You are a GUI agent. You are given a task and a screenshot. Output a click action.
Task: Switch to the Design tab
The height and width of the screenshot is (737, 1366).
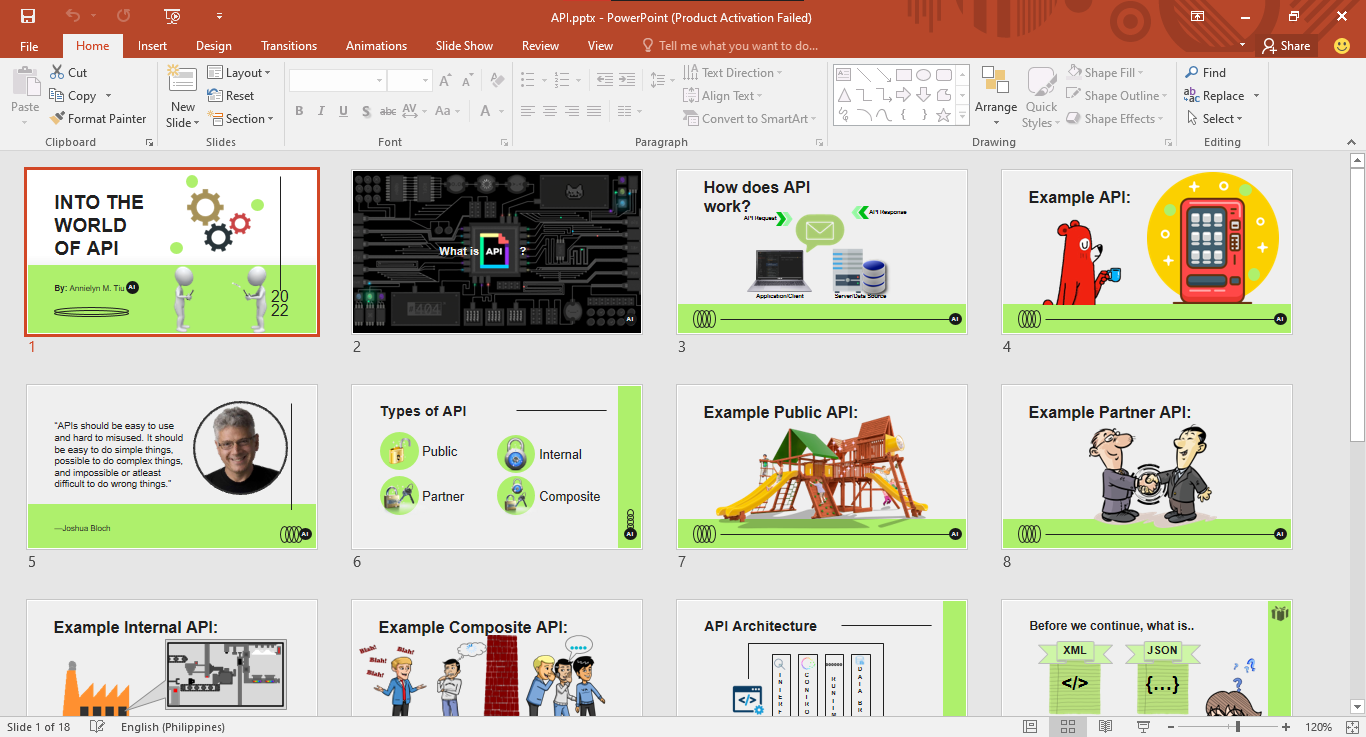tap(213, 46)
